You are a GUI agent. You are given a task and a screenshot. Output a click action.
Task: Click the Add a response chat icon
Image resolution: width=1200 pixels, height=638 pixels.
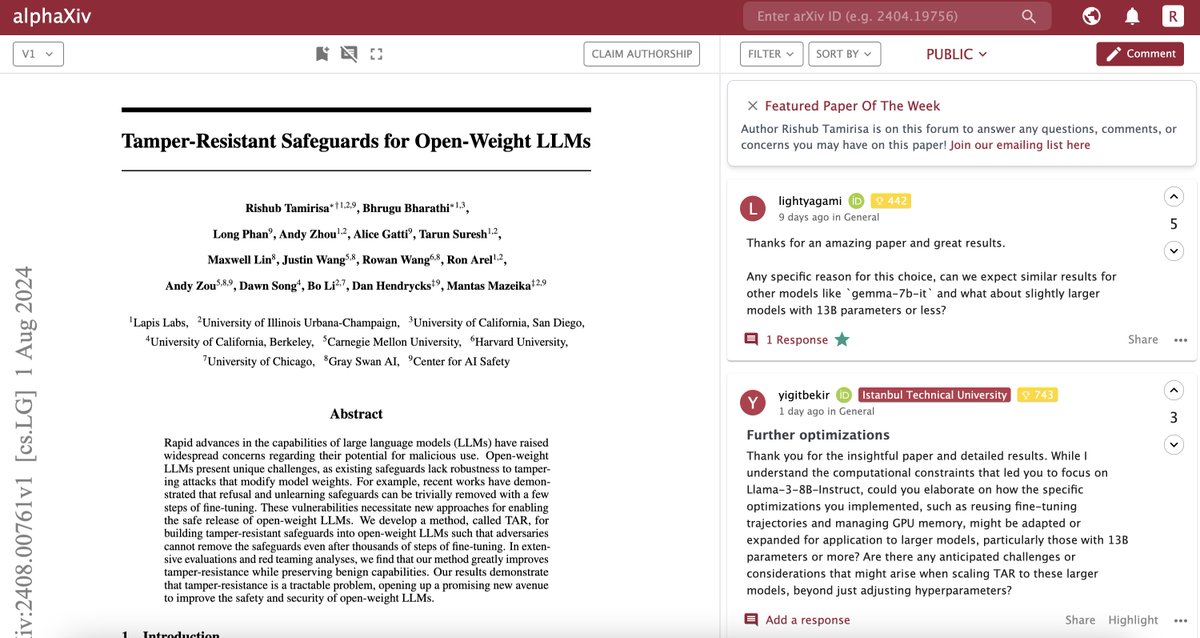pos(752,620)
